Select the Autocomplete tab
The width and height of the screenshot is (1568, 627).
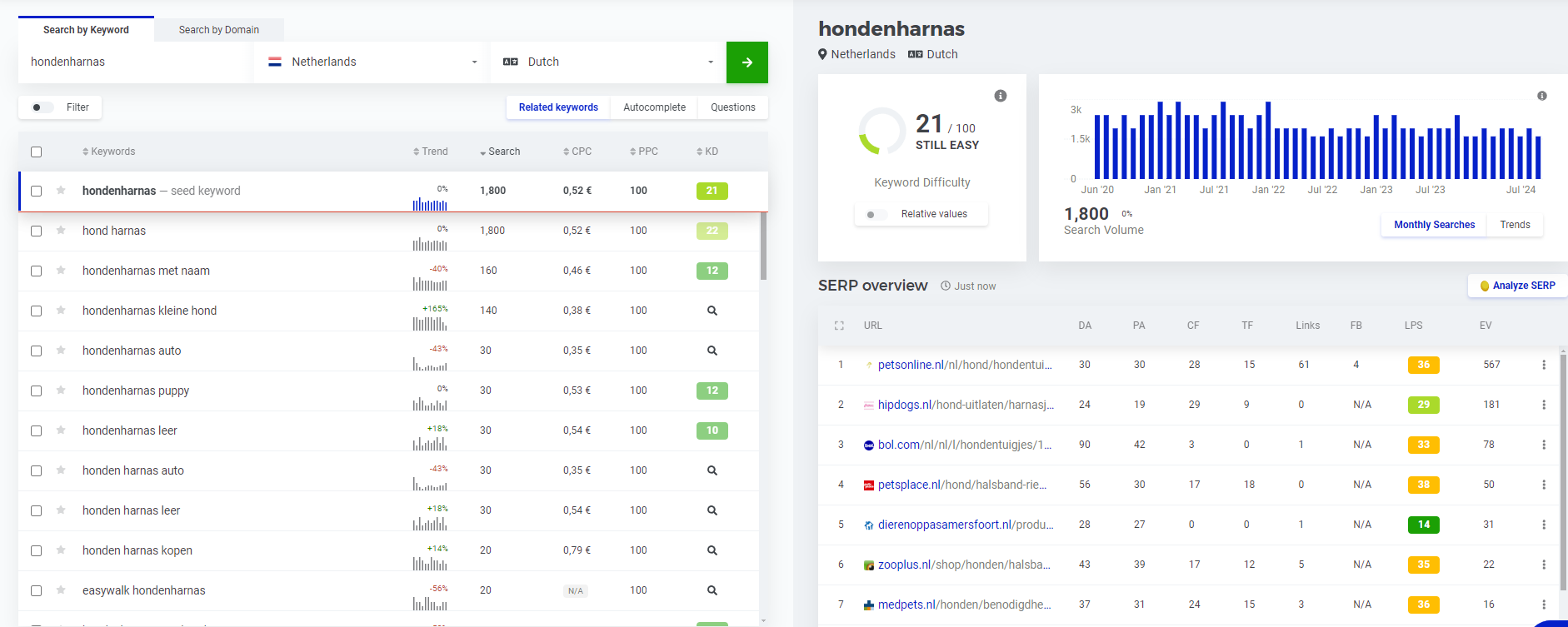click(654, 107)
